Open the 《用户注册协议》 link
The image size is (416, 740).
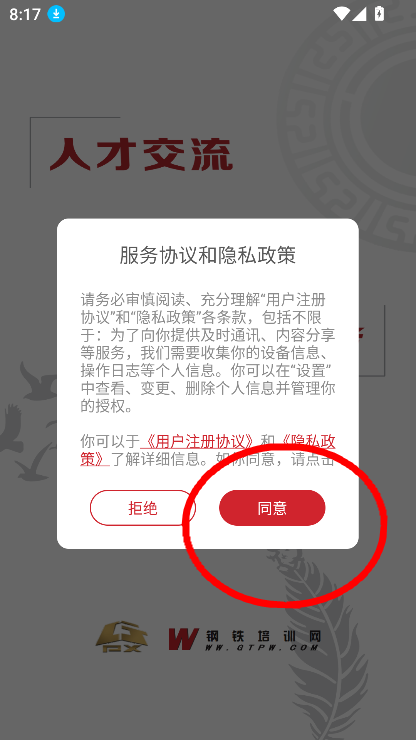click(200, 441)
